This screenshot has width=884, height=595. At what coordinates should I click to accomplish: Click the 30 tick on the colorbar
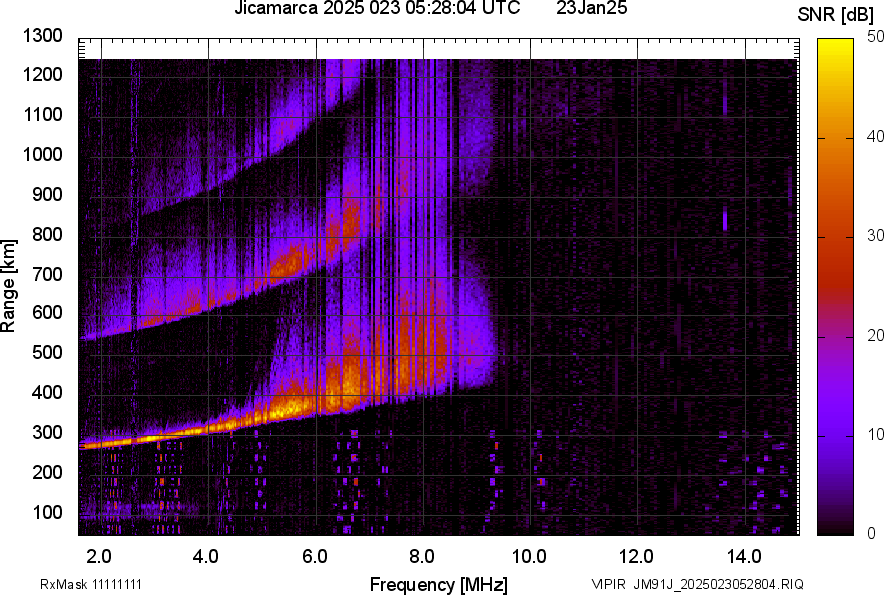coord(876,236)
